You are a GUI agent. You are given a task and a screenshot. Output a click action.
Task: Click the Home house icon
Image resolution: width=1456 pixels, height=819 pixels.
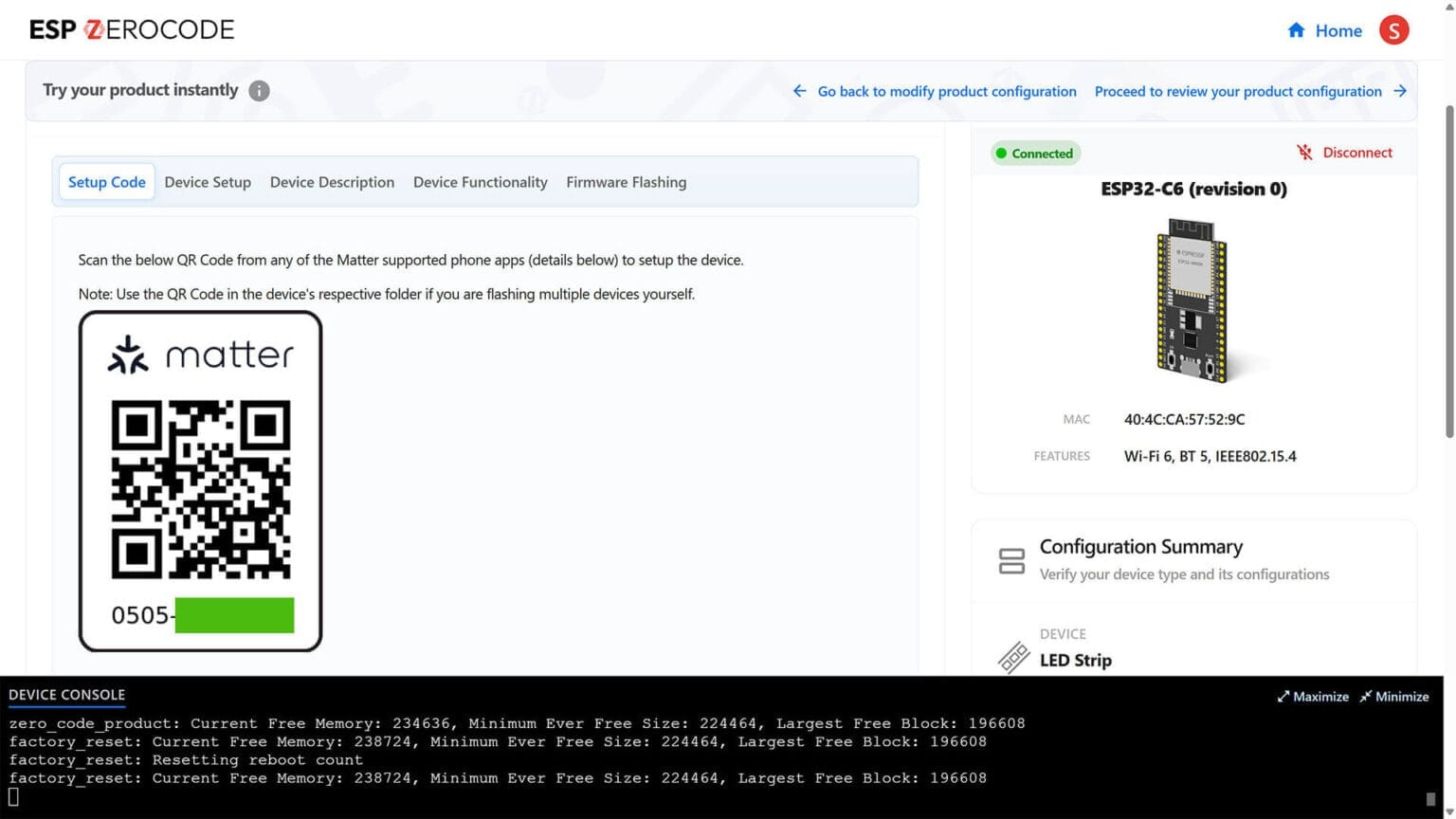pyautogui.click(x=1296, y=30)
